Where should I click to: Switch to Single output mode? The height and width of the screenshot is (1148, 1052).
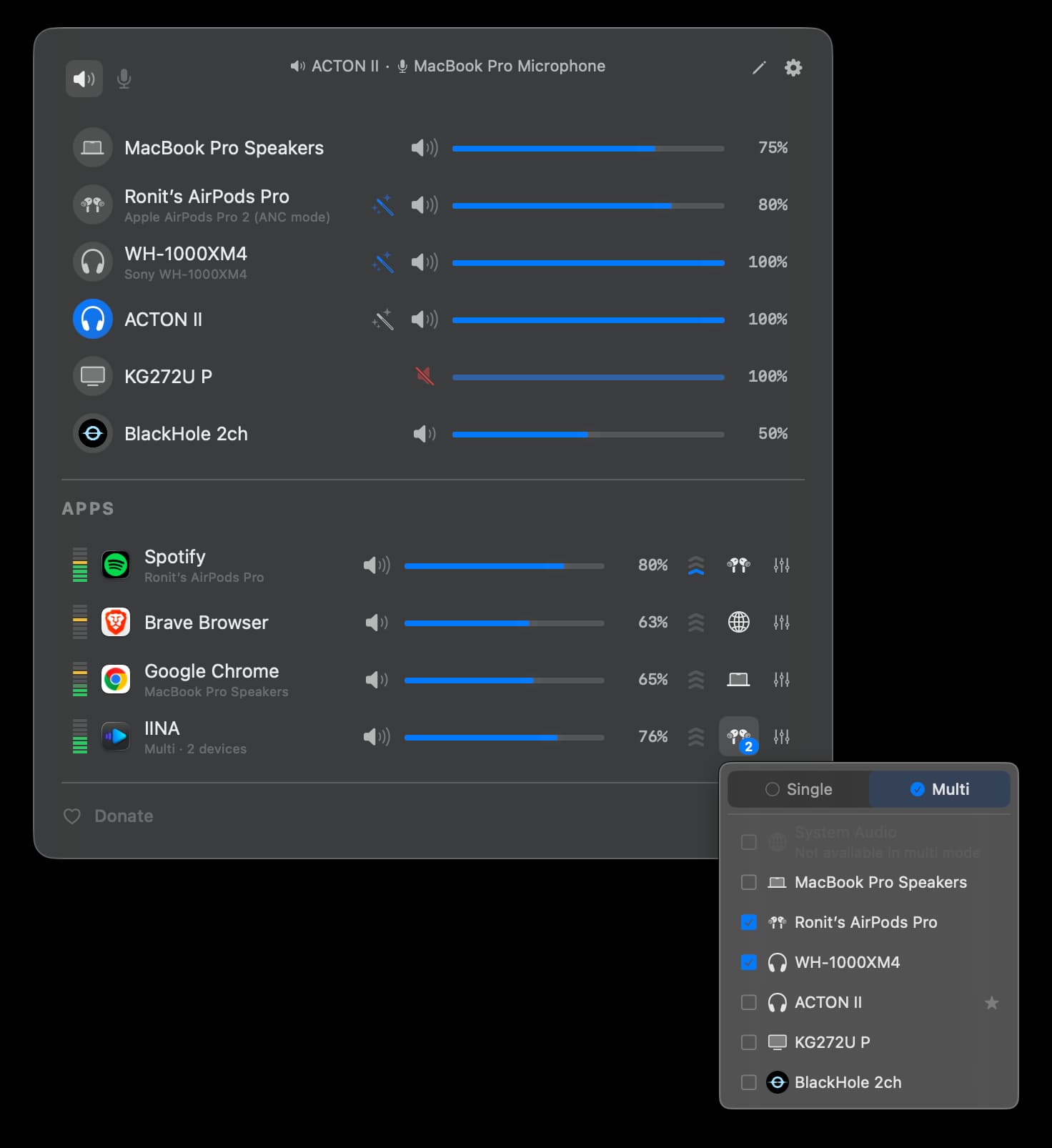click(x=798, y=789)
